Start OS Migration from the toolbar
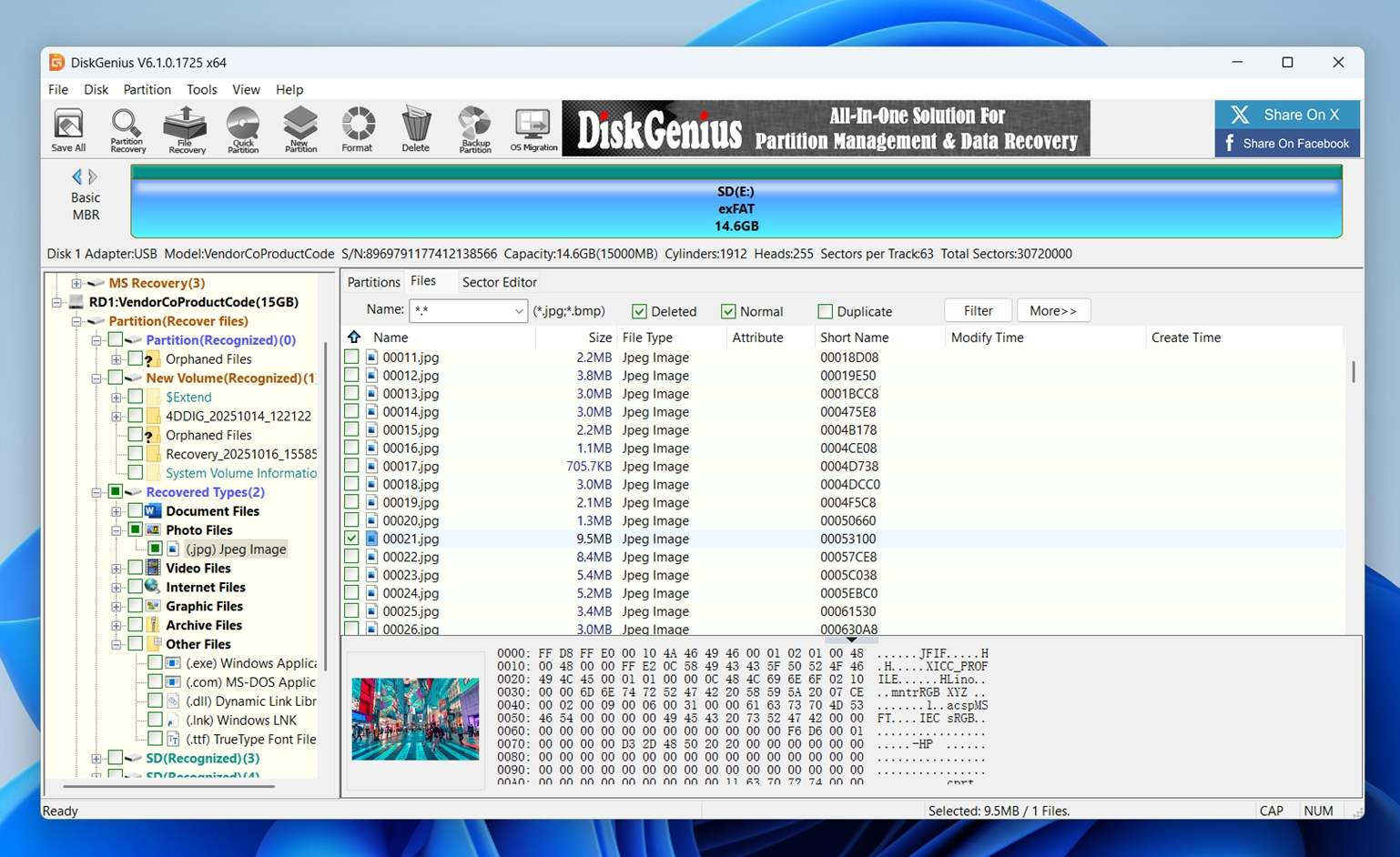1400x857 pixels. pyautogui.click(x=532, y=128)
